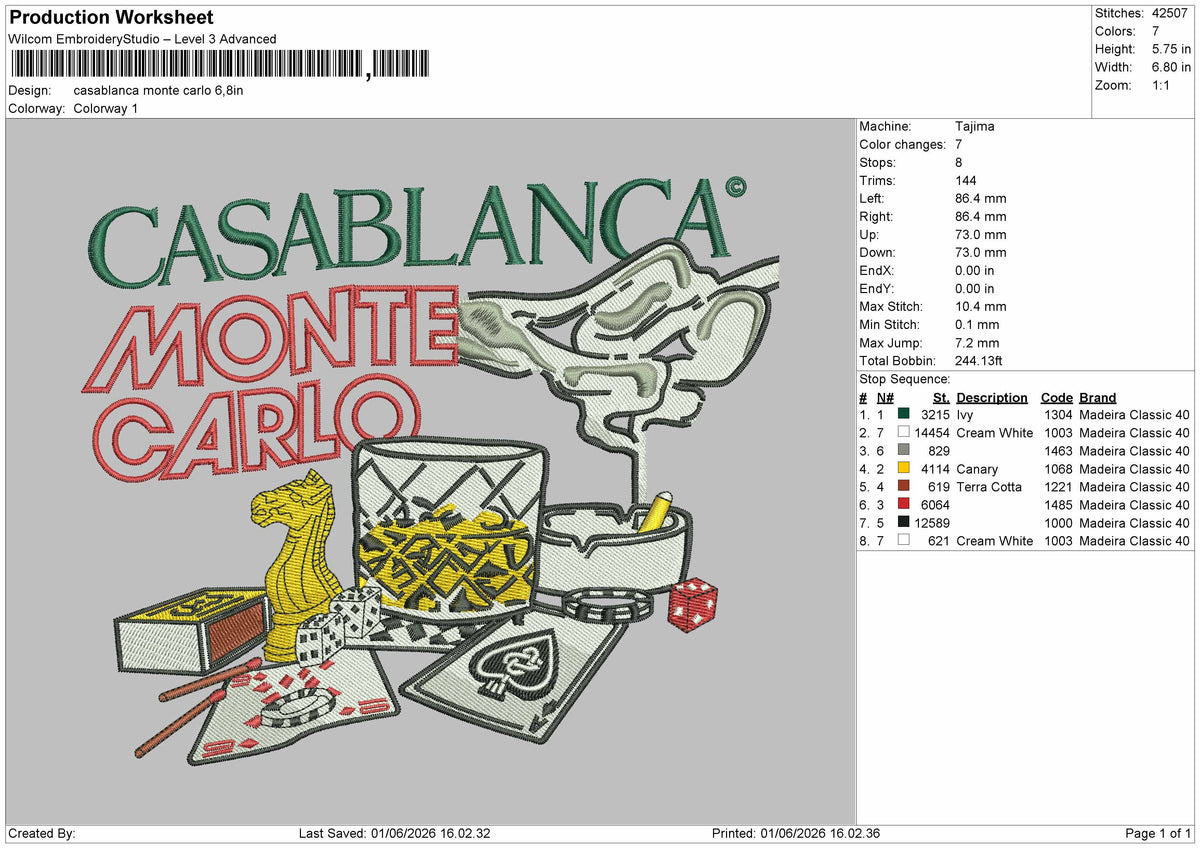Select the "Last Saved: 01/06/2026 16.02.32" footer
This screenshot has width=1200, height=848.
(394, 834)
